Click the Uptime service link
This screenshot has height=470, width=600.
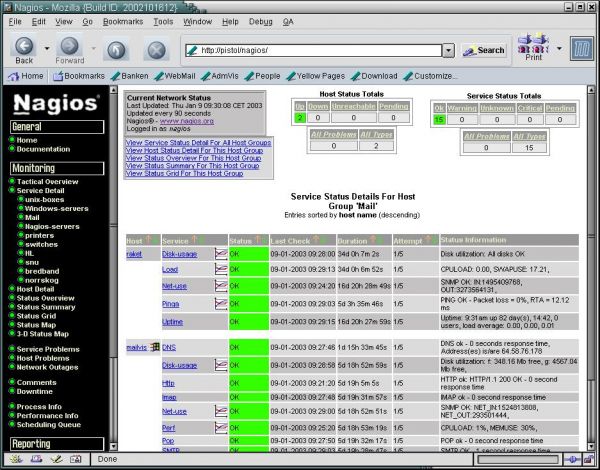172,321
